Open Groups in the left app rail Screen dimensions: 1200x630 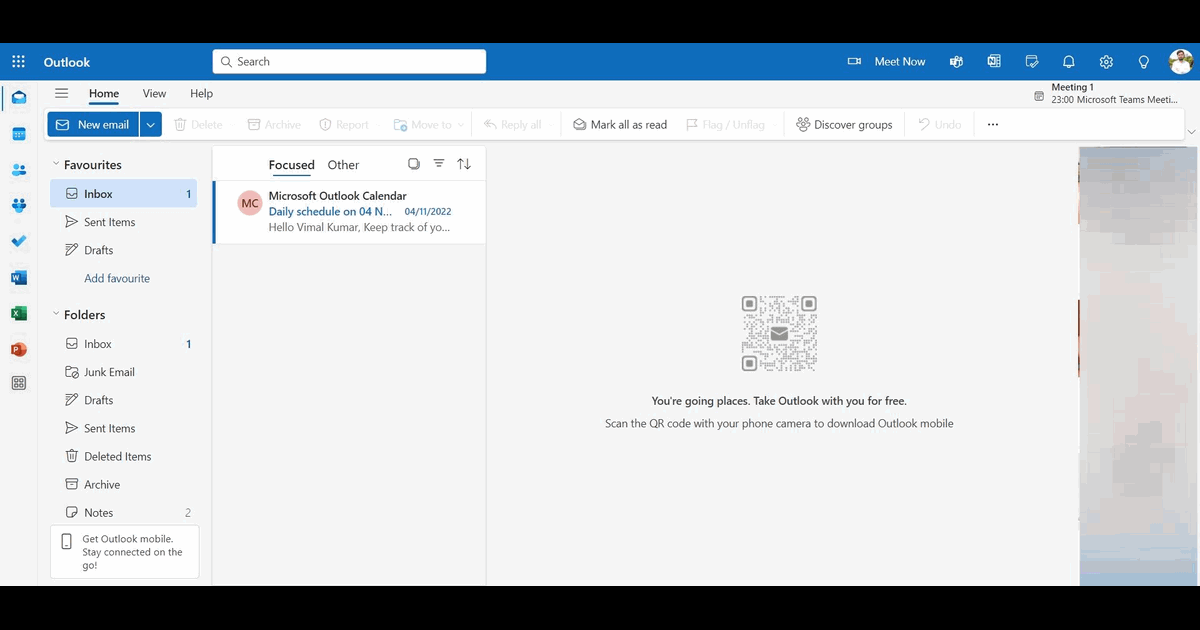(x=19, y=206)
